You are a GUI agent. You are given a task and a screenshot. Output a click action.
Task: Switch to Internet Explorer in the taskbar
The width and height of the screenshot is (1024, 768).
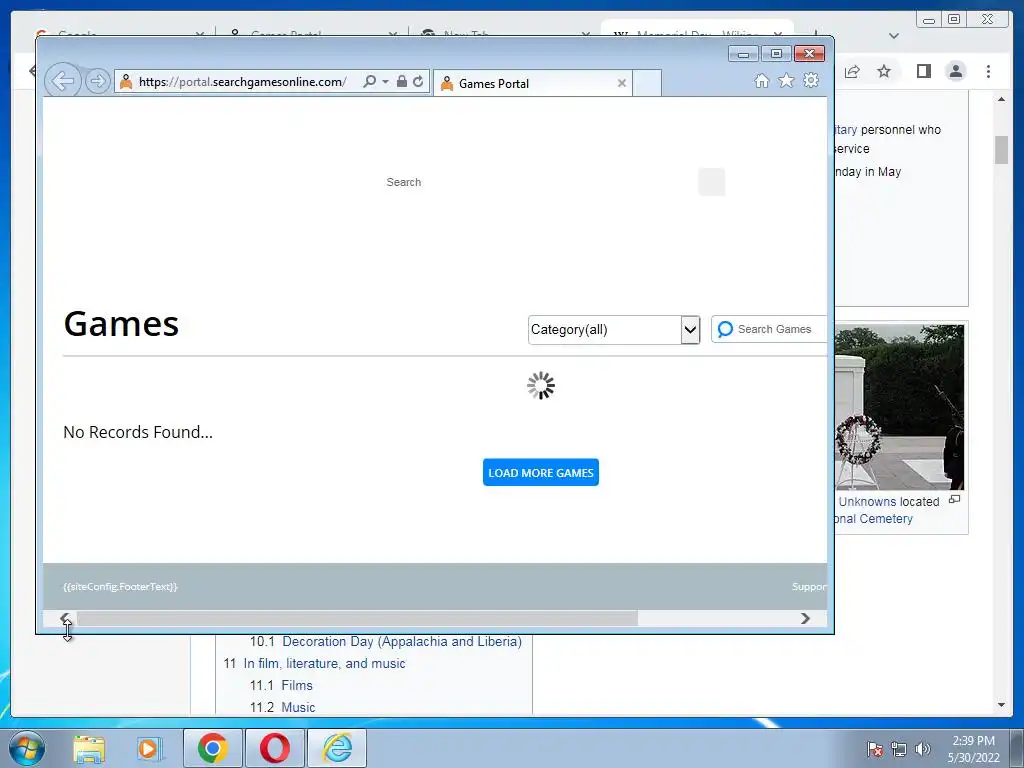tap(337, 748)
